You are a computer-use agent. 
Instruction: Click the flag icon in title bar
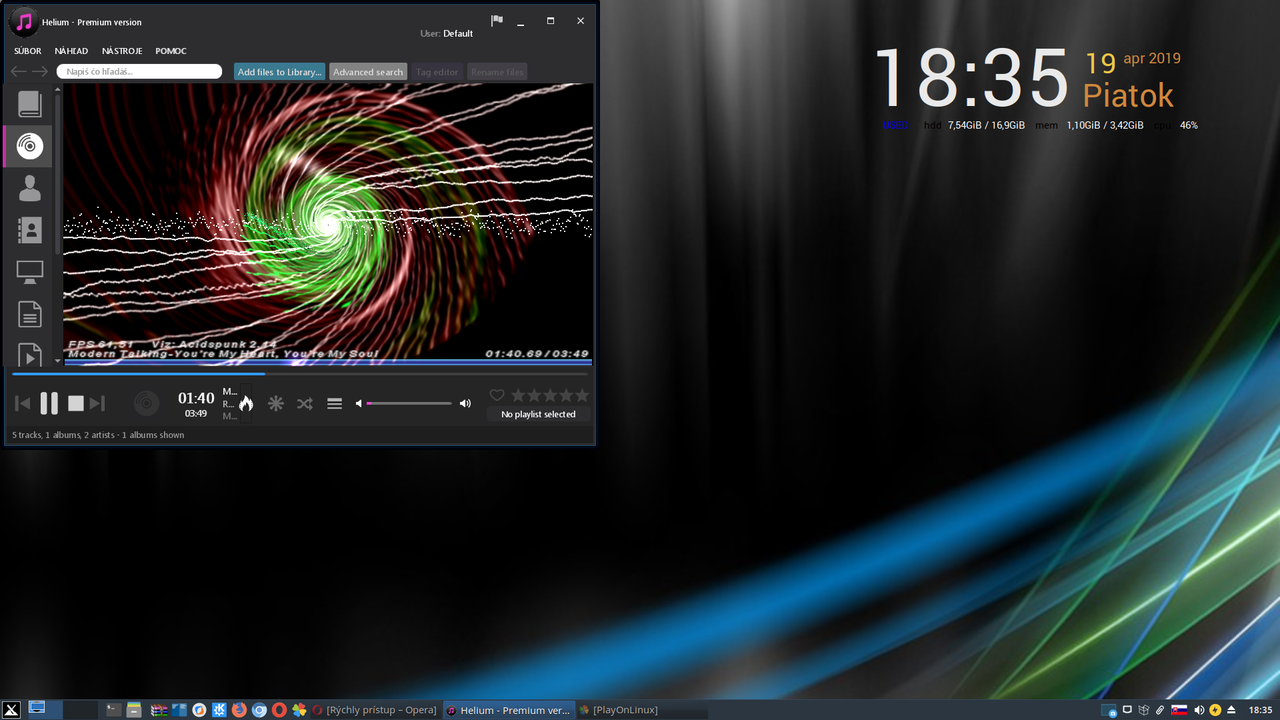(497, 21)
